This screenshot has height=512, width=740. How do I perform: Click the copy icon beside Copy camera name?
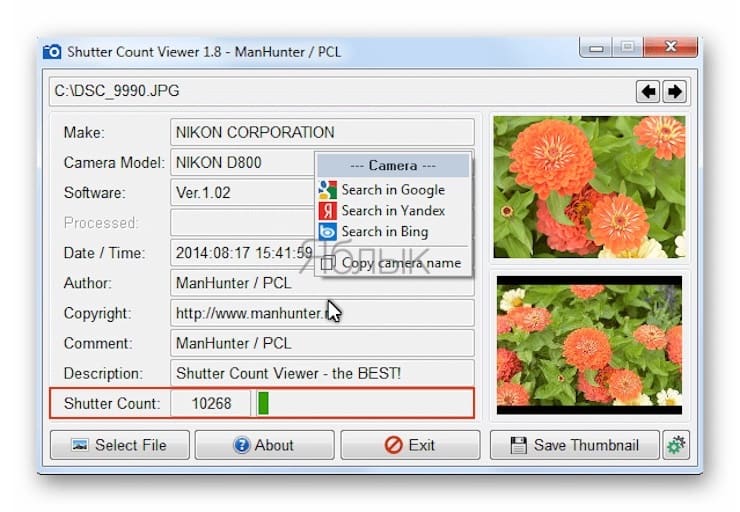point(328,263)
